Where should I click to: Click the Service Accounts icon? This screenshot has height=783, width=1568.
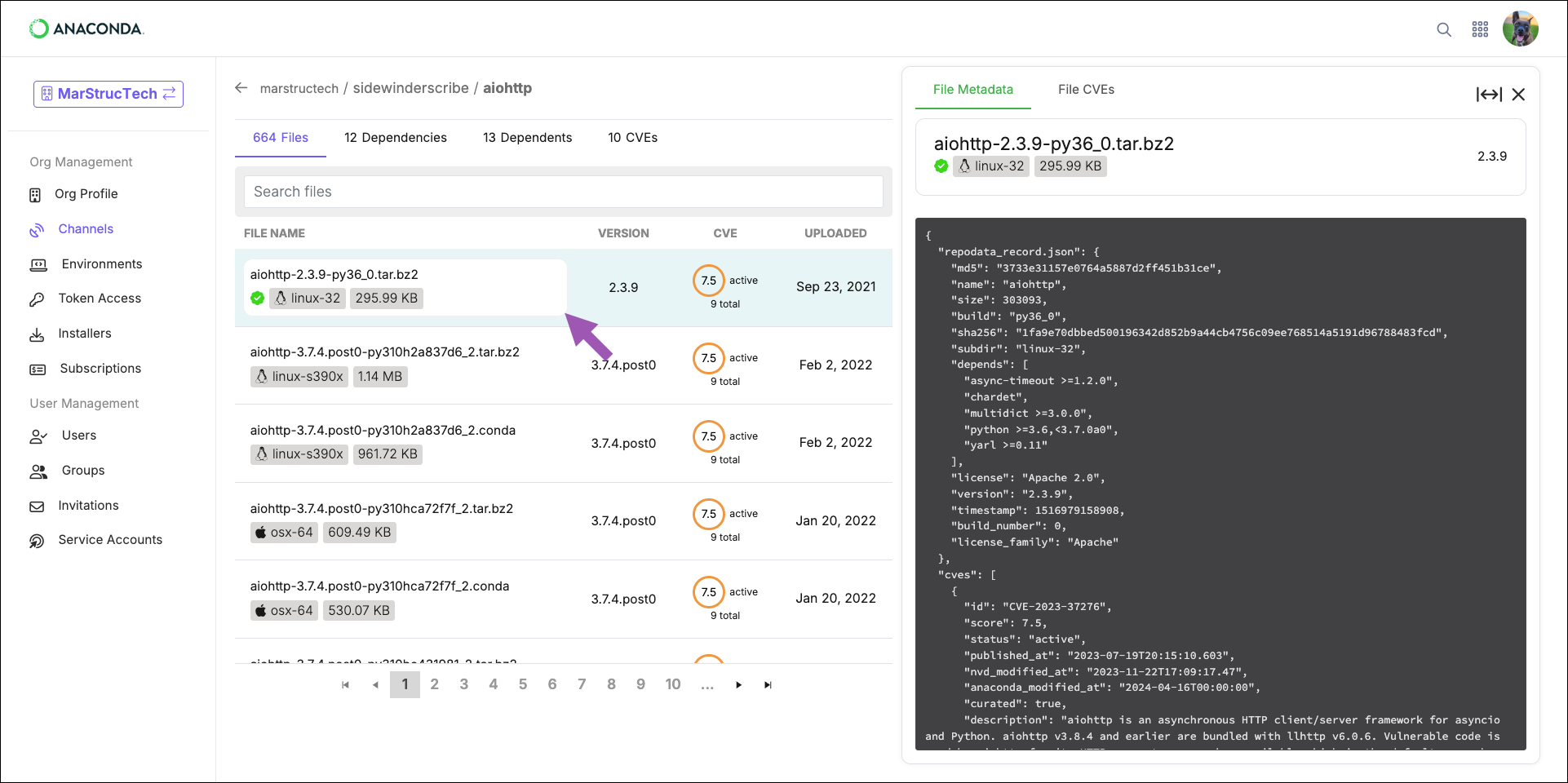(37, 541)
